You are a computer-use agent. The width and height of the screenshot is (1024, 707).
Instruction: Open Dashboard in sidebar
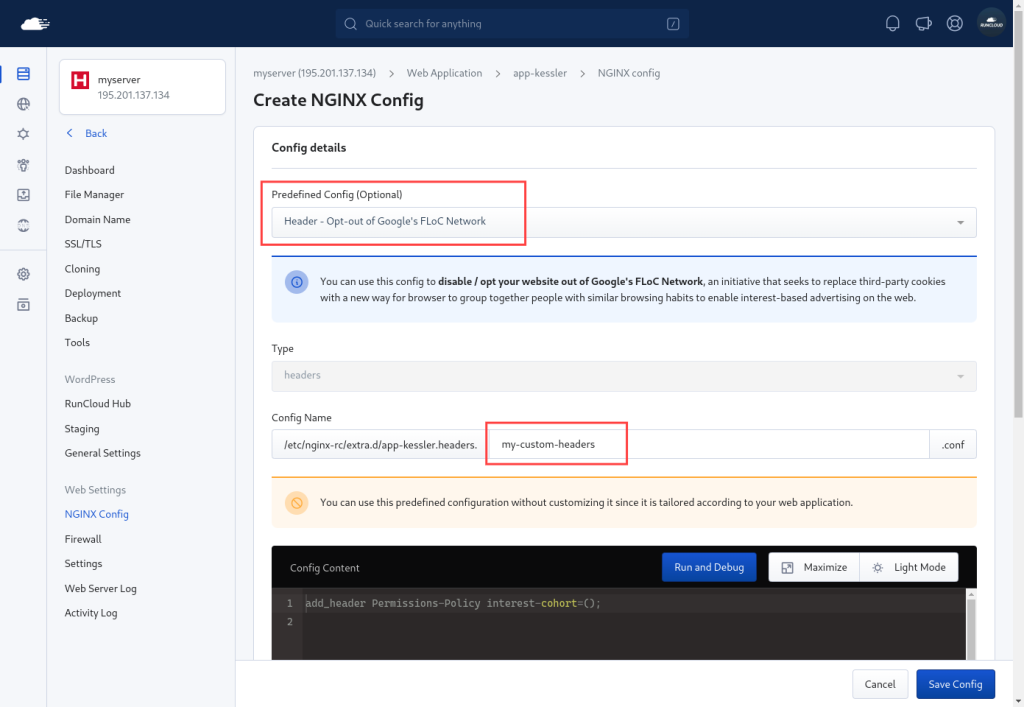[89, 170]
